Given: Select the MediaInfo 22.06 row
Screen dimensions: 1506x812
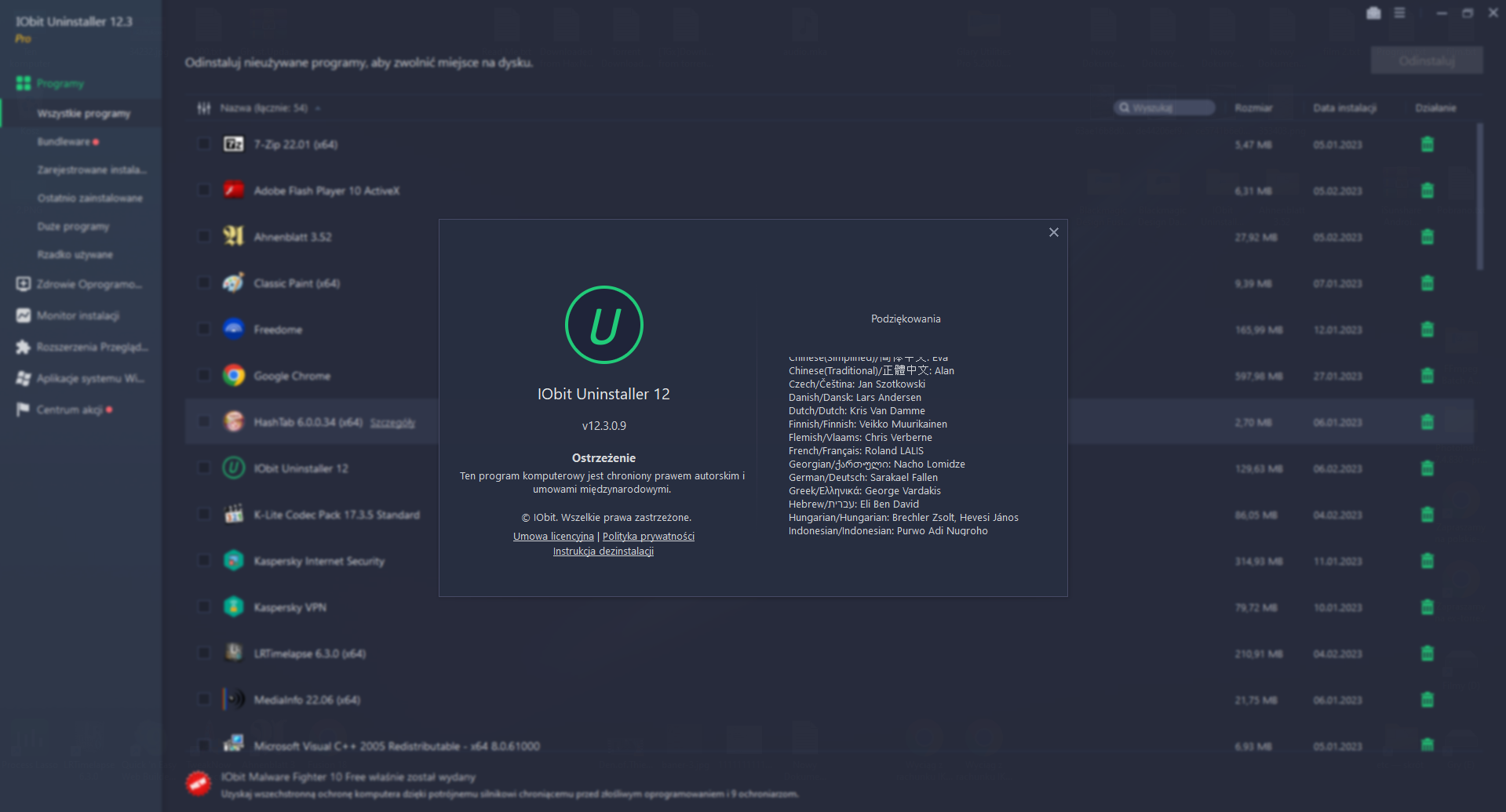Looking at the screenshot, I should [829, 700].
